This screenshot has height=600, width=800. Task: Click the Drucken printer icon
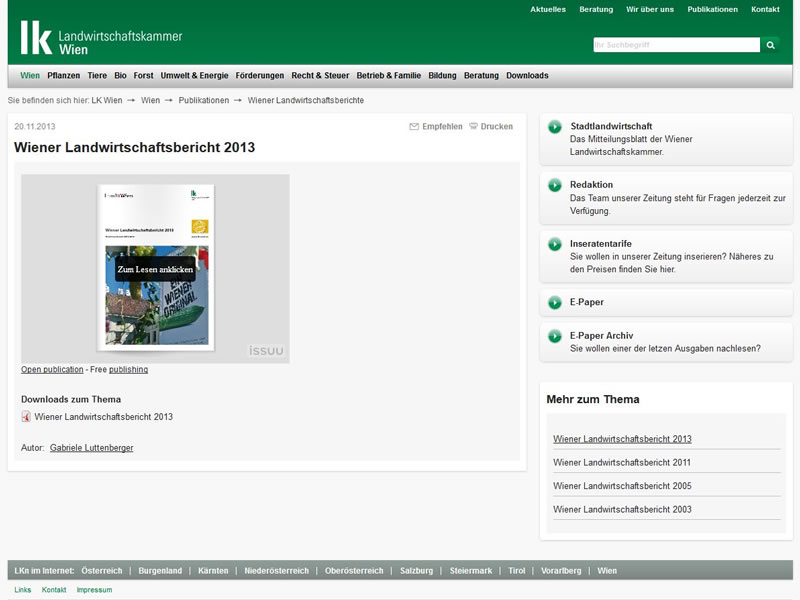pyautogui.click(x=473, y=127)
